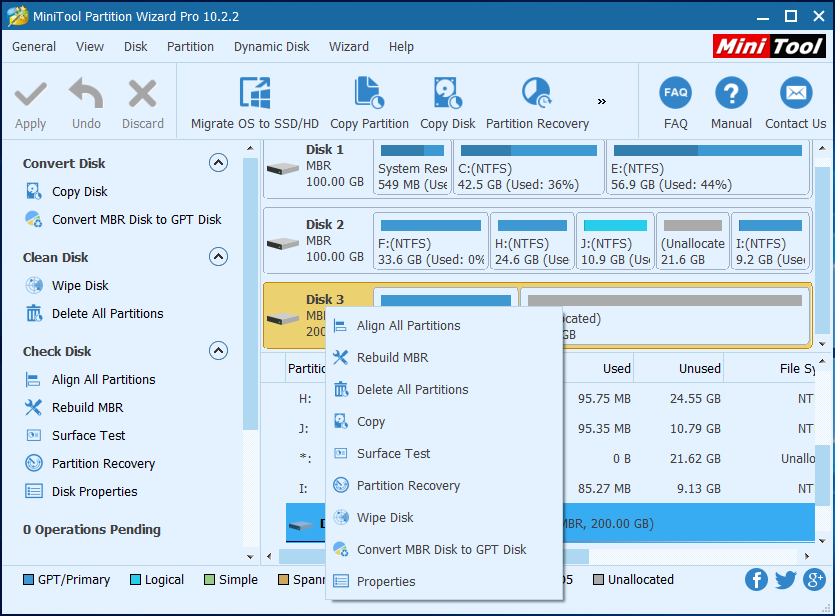Choose Partition Recovery in context menu
Viewport: 835px width, 616px height.
pyautogui.click(x=444, y=486)
